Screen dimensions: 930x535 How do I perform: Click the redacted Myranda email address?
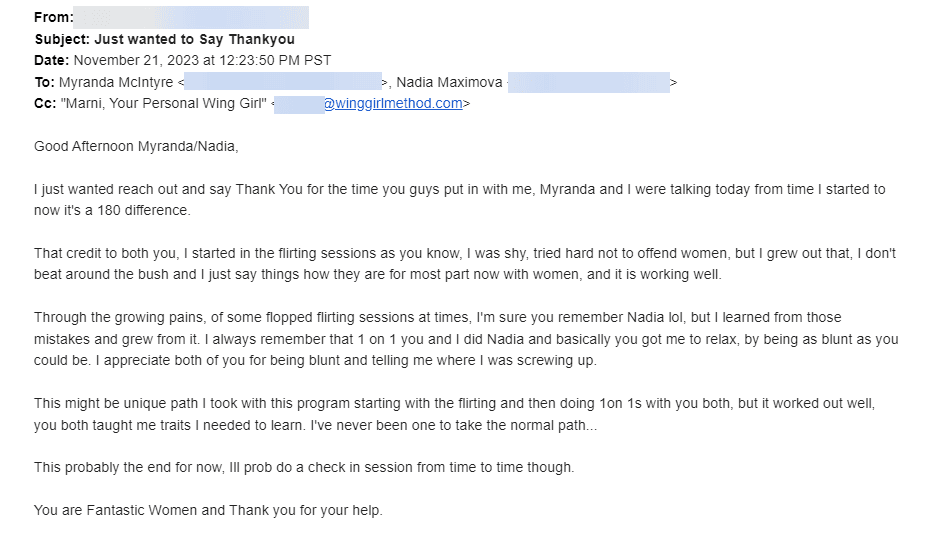pos(283,82)
